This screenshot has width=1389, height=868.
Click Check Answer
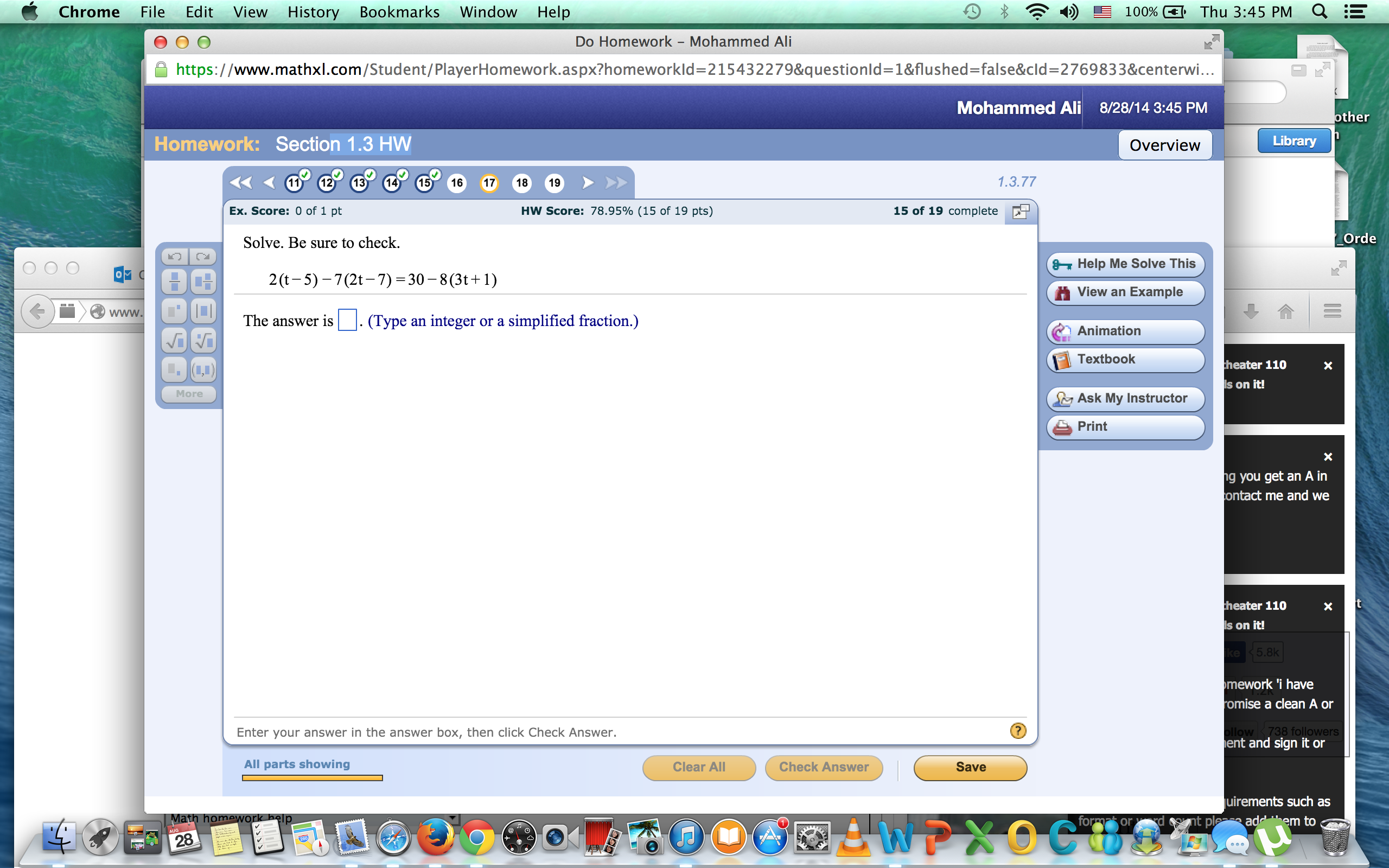(824, 768)
